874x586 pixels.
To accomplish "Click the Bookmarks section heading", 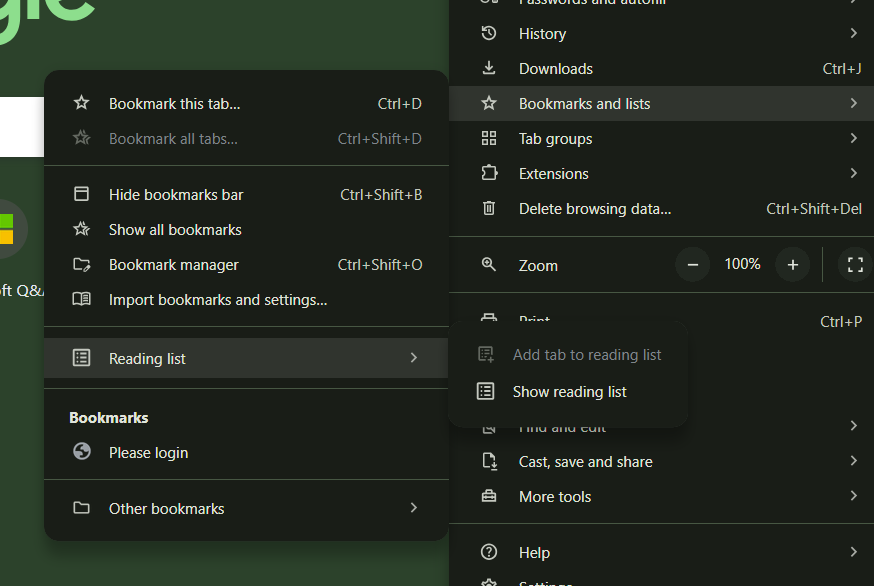I will coord(109,418).
